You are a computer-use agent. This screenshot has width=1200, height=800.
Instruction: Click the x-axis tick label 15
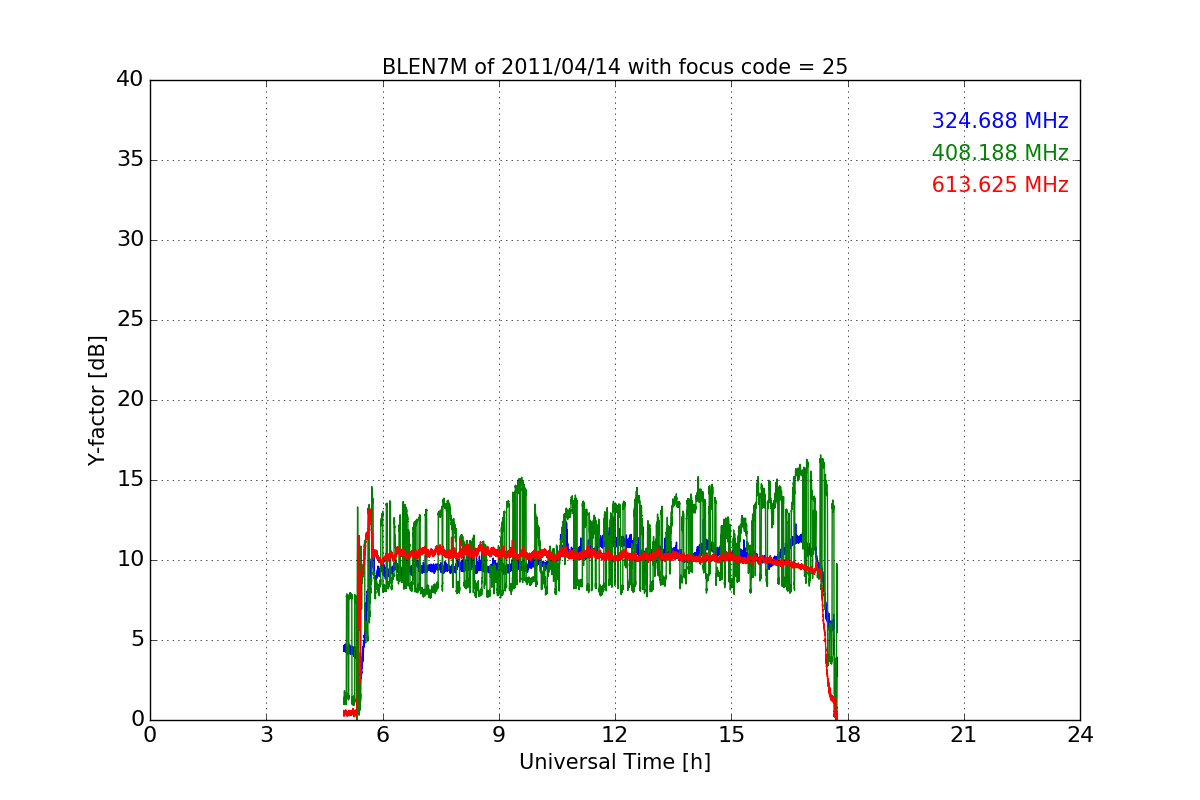click(x=731, y=735)
